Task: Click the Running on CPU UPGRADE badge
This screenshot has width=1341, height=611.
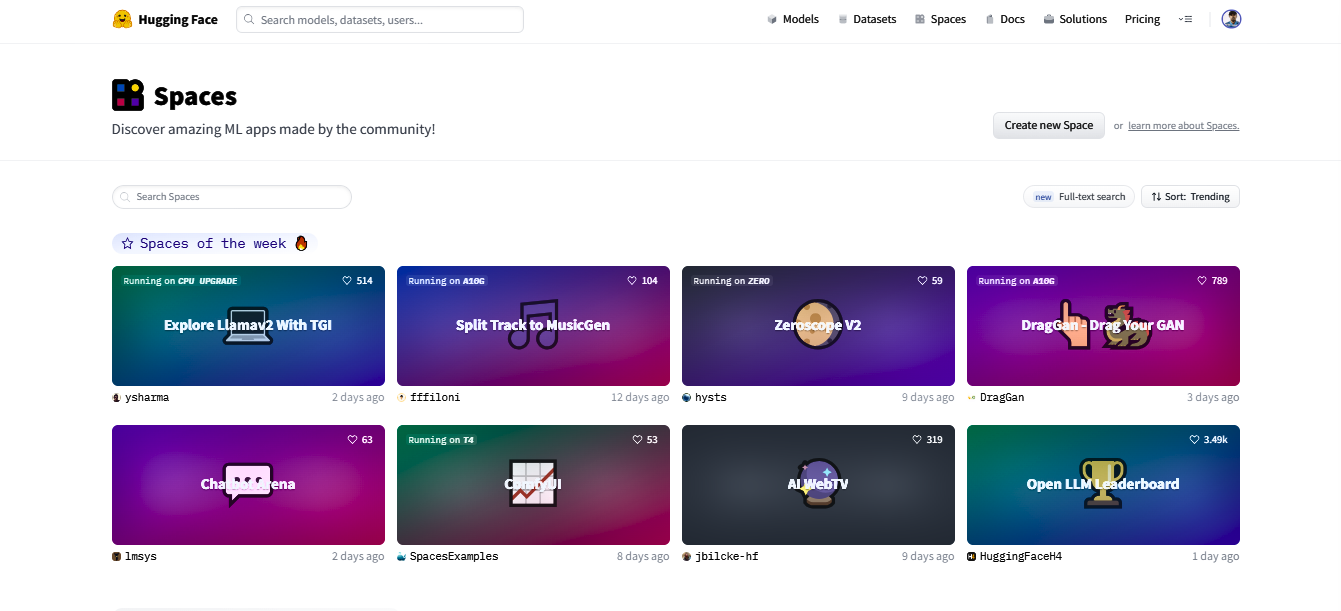Action: [181, 281]
